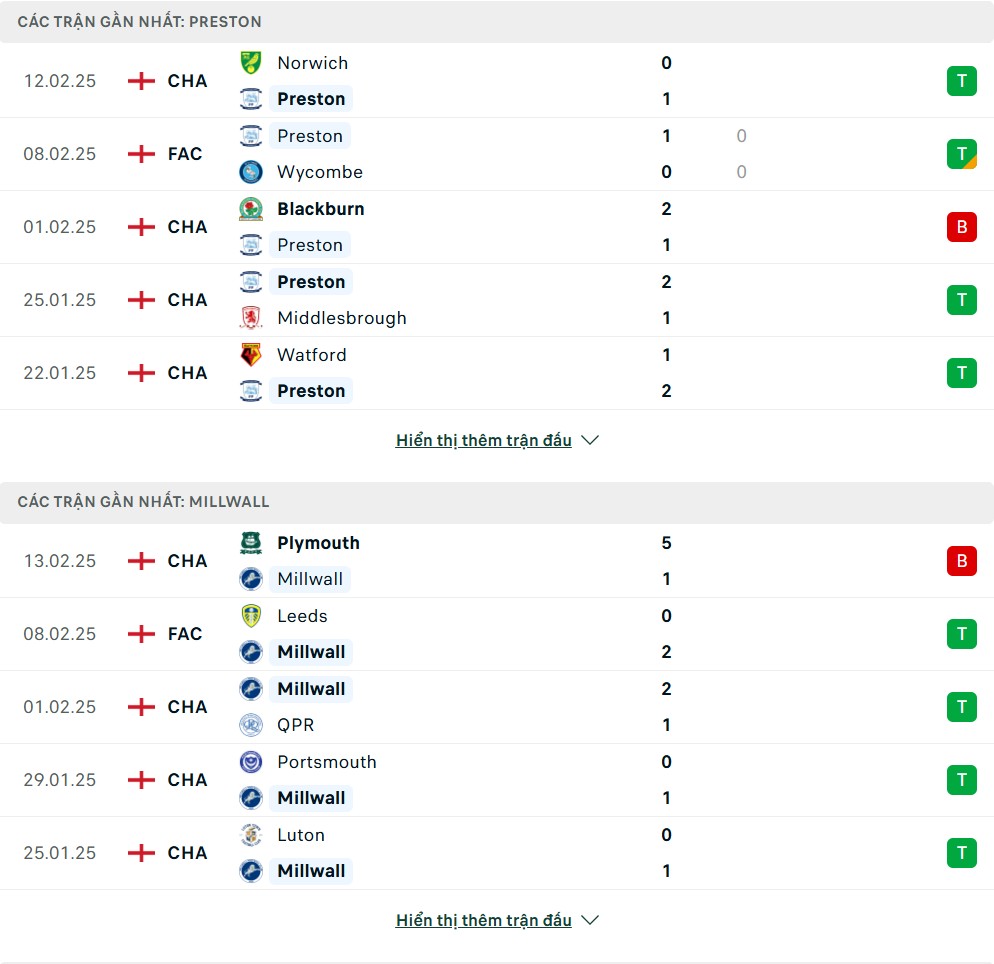Click the Plymouth club crest icon
Viewport: 994px width, 964px height.
pos(251,543)
